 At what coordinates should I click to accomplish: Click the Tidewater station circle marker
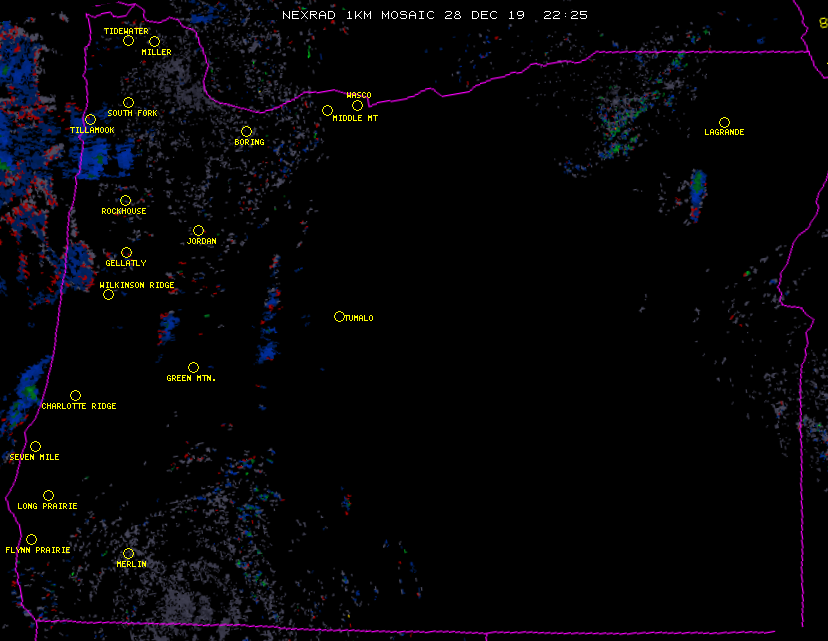pyautogui.click(x=128, y=41)
